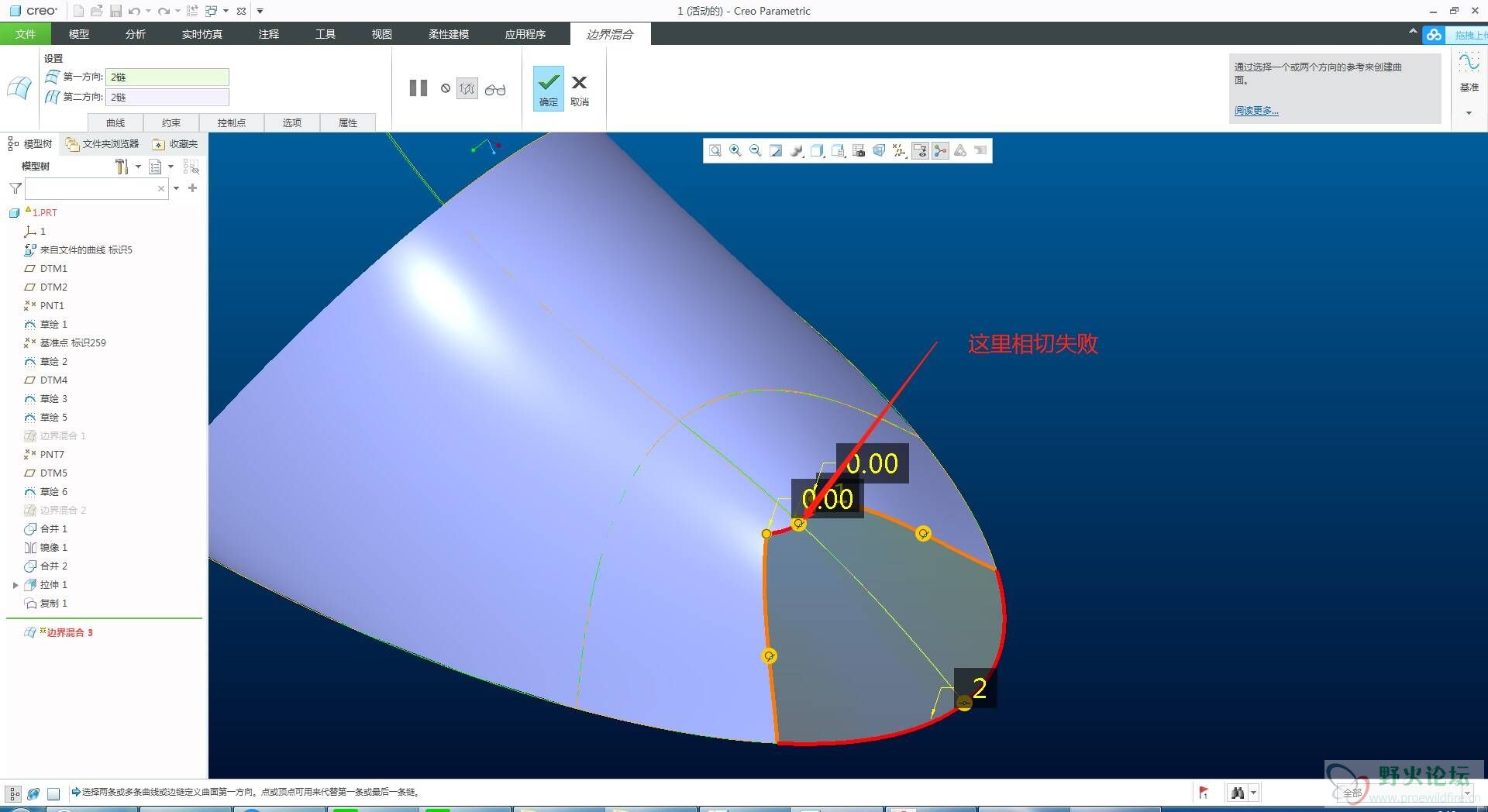Open the search filter options dropdown arrow
Image resolution: width=1488 pixels, height=812 pixels.
(177, 188)
